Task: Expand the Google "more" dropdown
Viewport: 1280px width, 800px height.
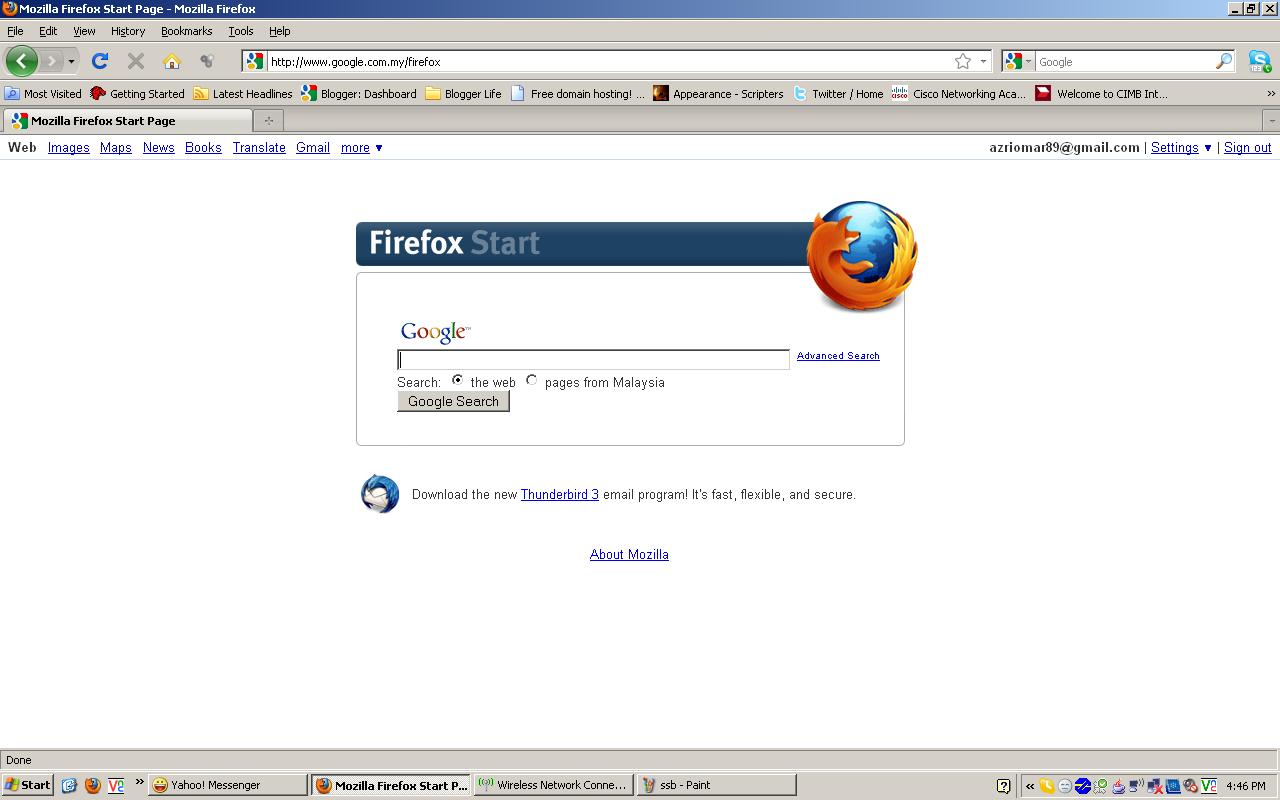Action: (361, 147)
